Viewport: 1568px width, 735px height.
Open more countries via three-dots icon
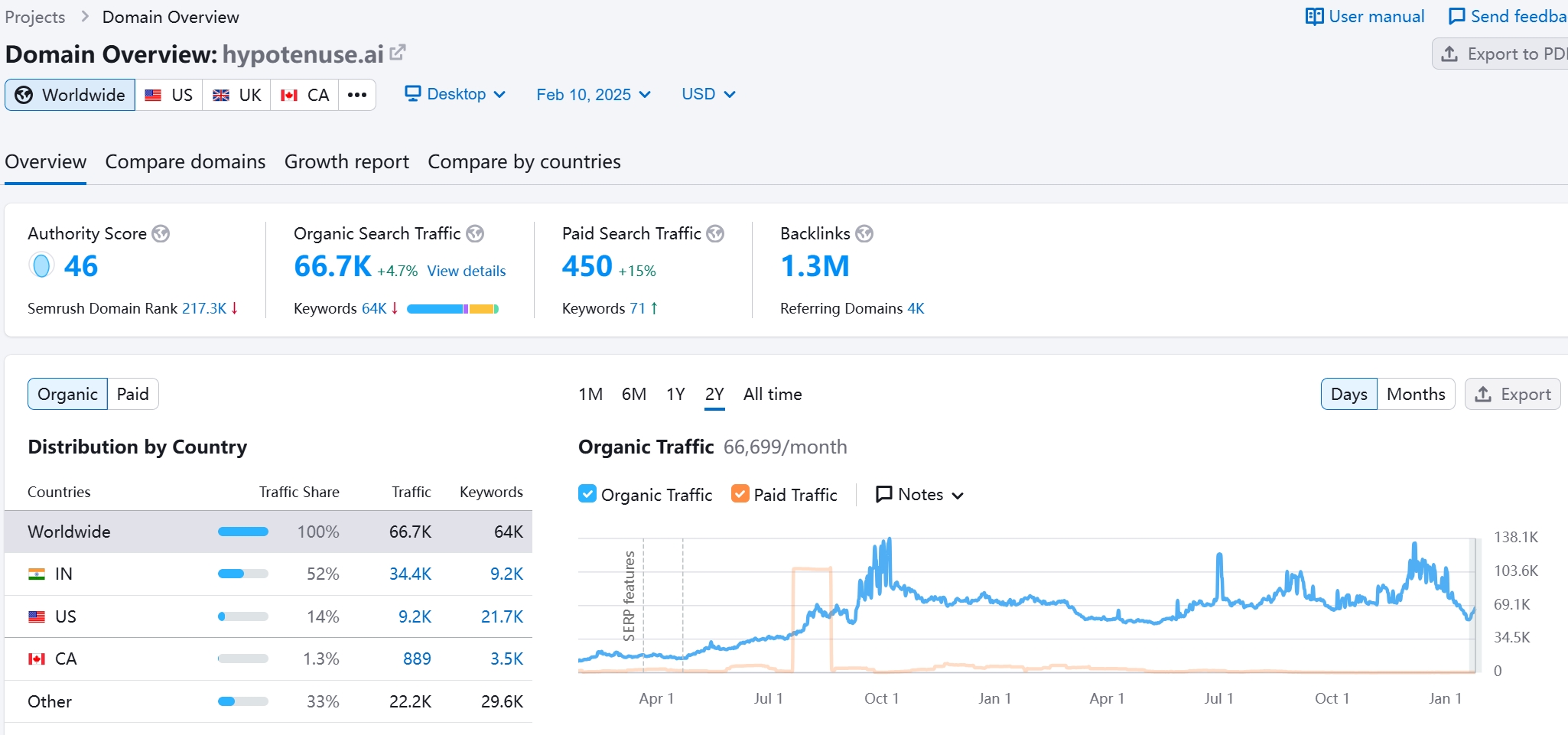pyautogui.click(x=357, y=95)
